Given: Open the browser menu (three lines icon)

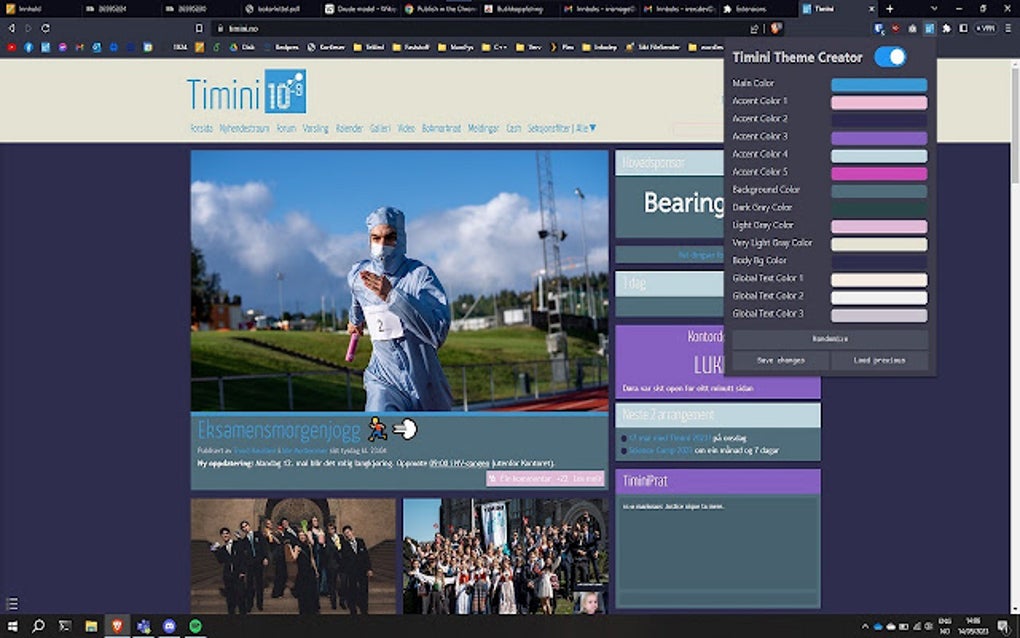Looking at the screenshot, I should (x=1009, y=29).
